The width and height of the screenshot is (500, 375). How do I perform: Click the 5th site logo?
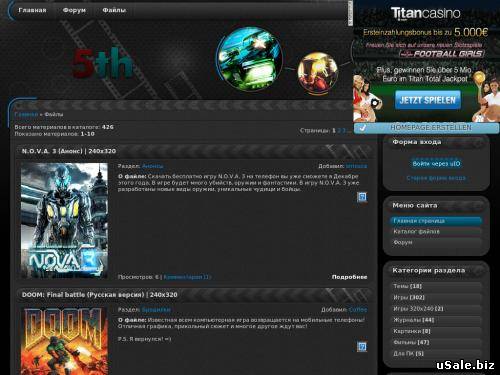102,63
